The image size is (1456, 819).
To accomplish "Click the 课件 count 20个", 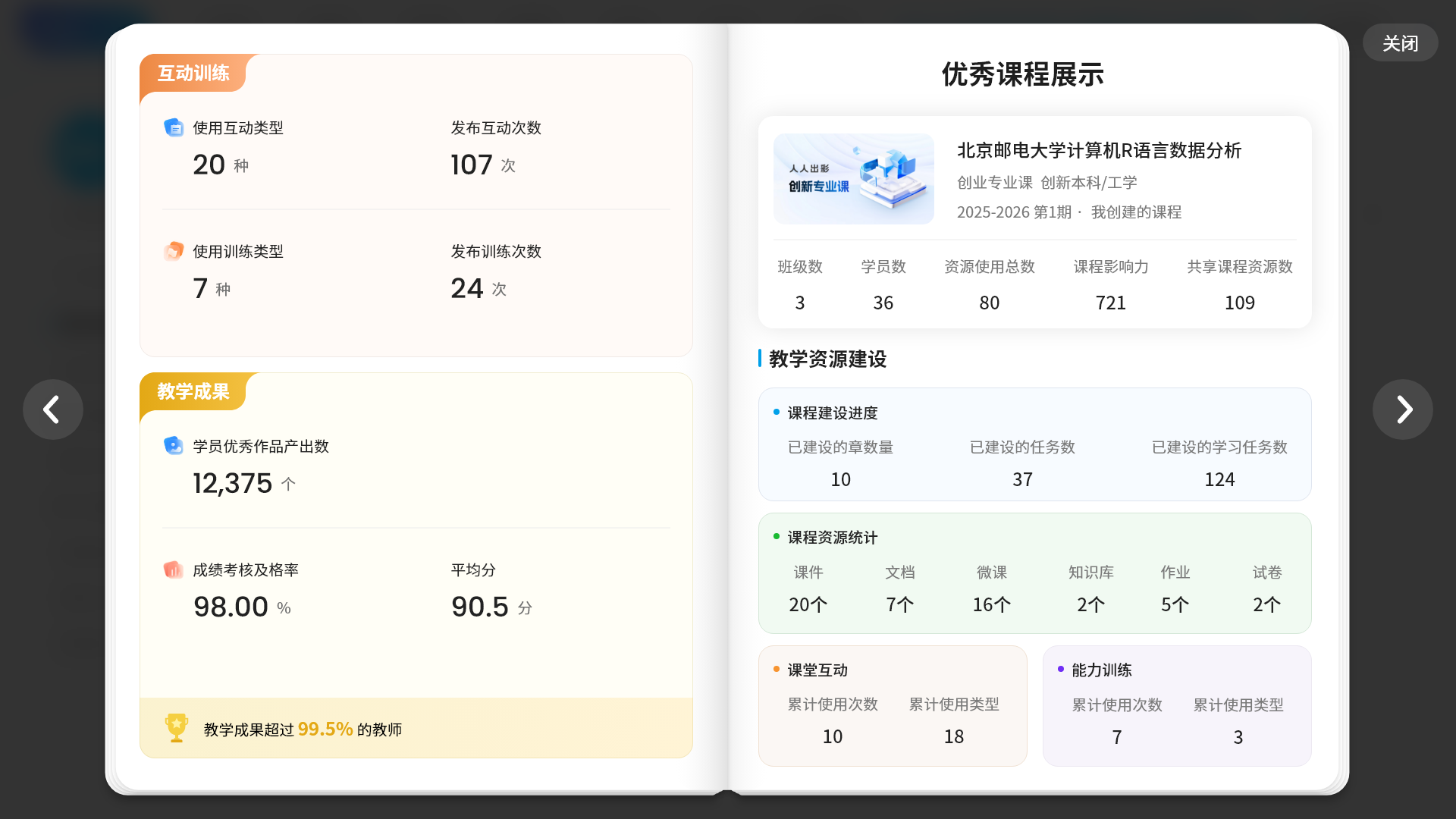I will [x=808, y=604].
